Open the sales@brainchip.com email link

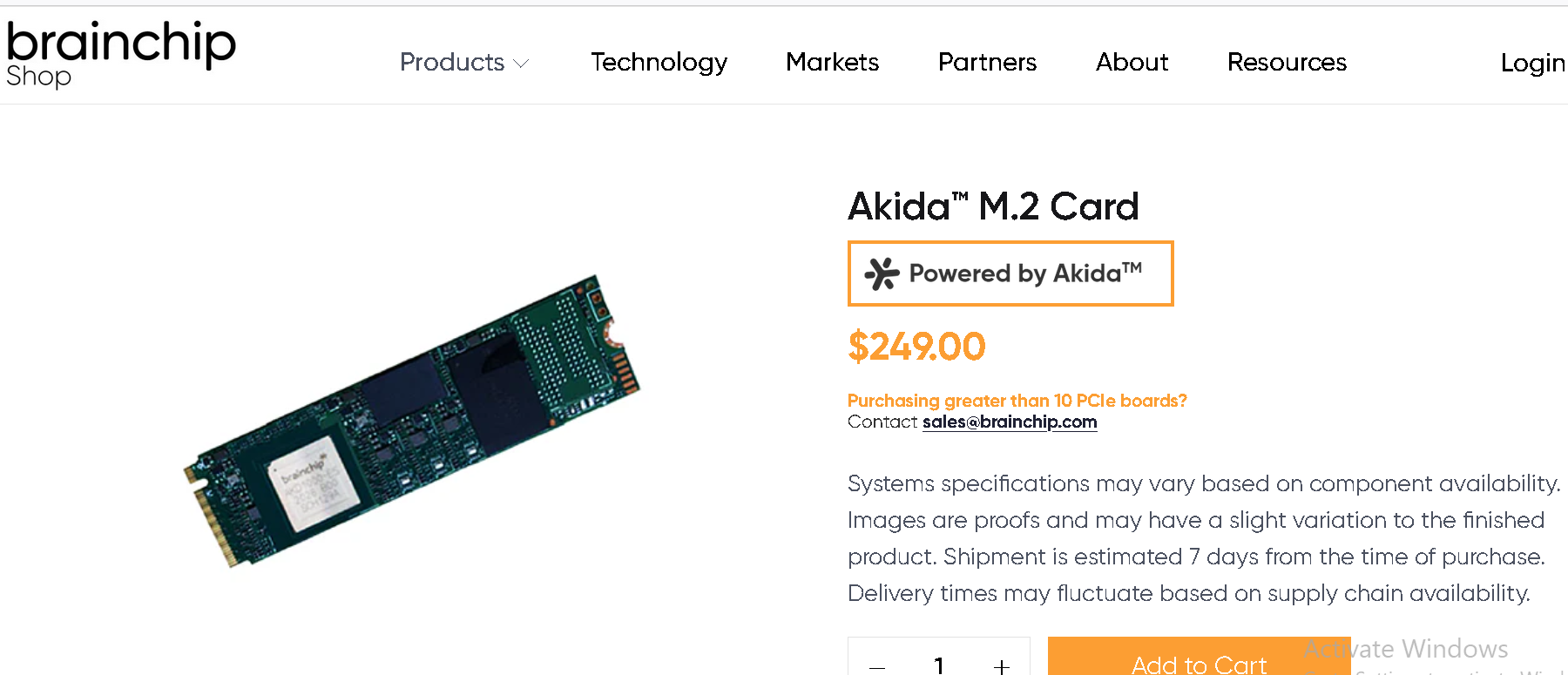pyautogui.click(x=1010, y=422)
